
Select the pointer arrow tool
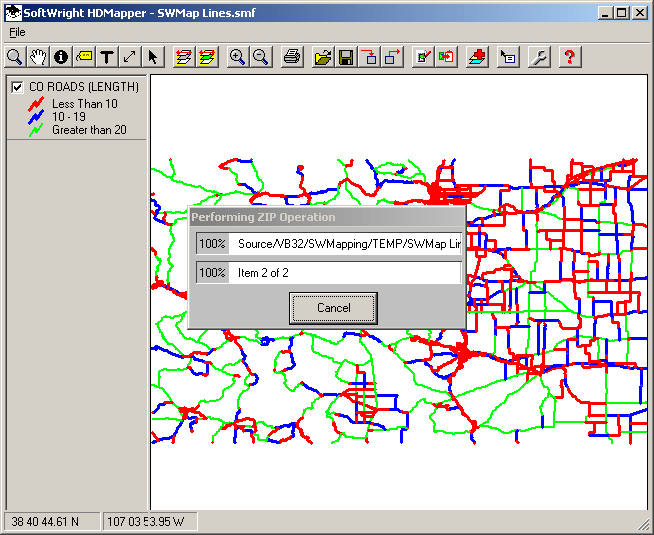[153, 57]
